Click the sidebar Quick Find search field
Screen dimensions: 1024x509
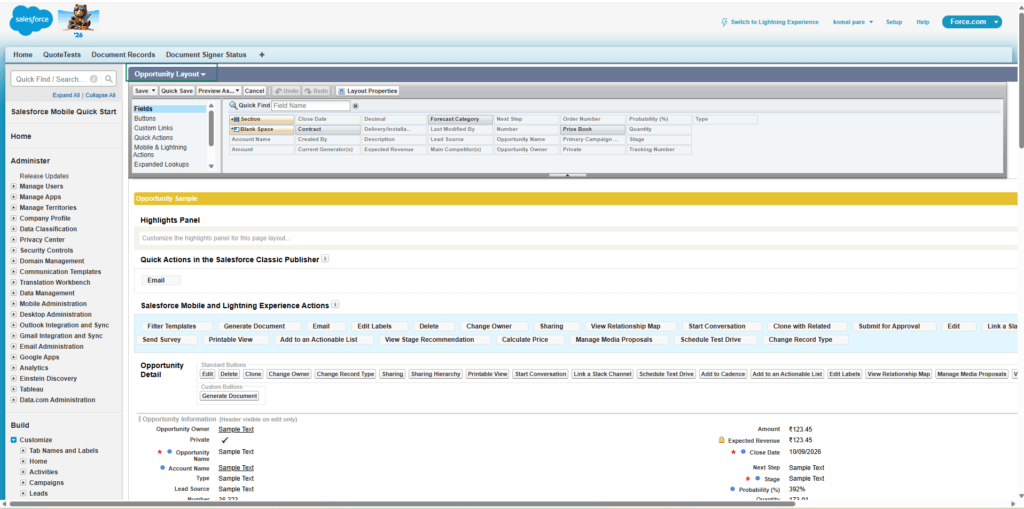coord(49,78)
